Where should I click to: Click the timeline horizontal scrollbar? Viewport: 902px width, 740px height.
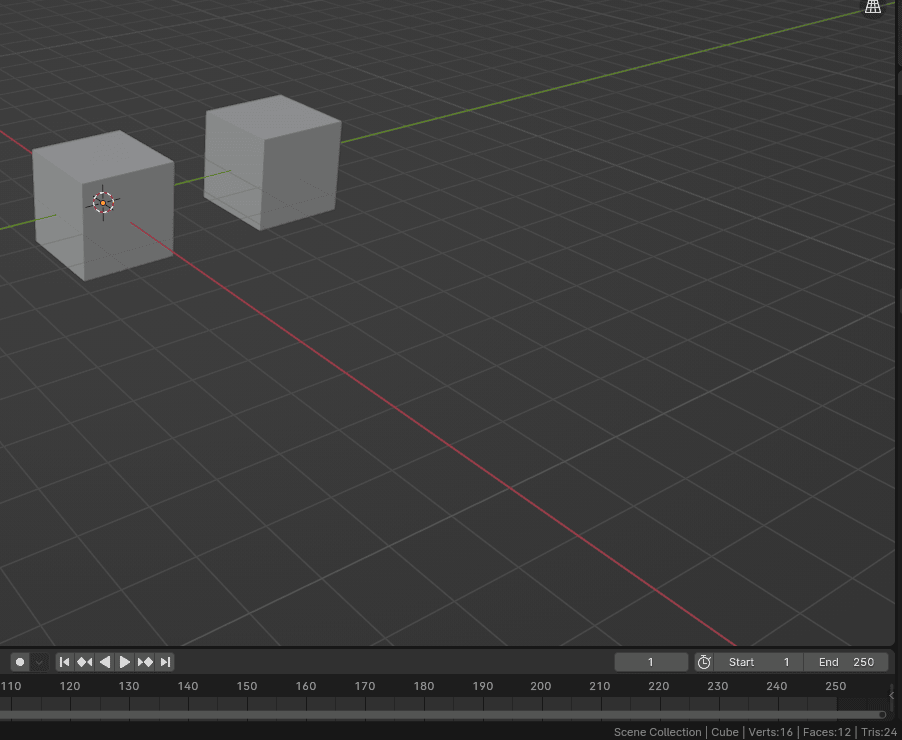tap(440, 714)
